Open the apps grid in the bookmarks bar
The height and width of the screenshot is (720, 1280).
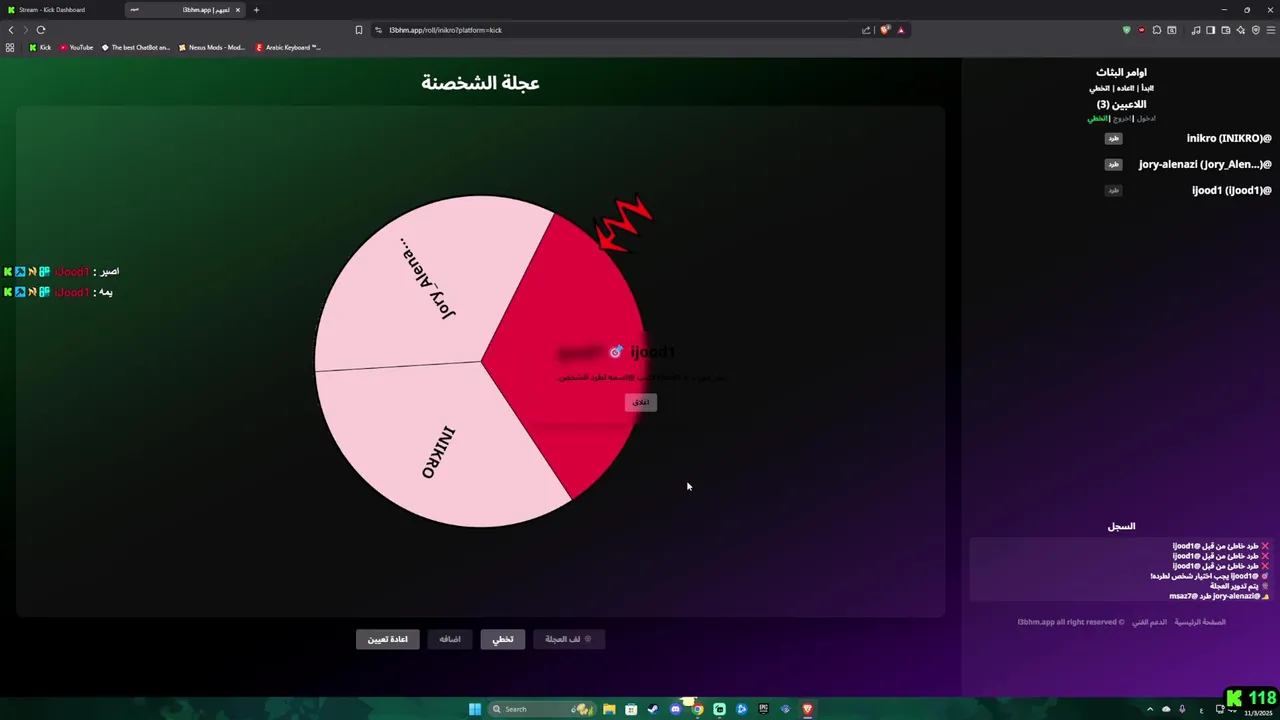pyautogui.click(x=10, y=47)
